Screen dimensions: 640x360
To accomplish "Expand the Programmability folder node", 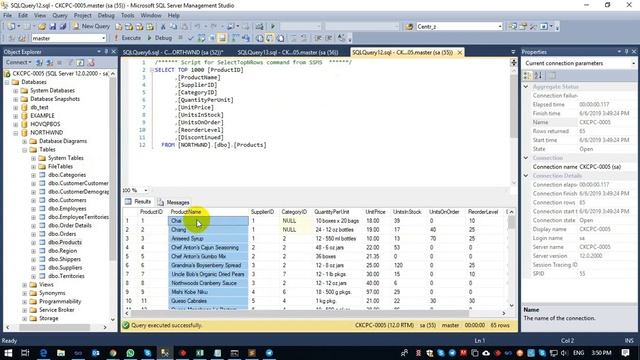I will coord(24,302).
